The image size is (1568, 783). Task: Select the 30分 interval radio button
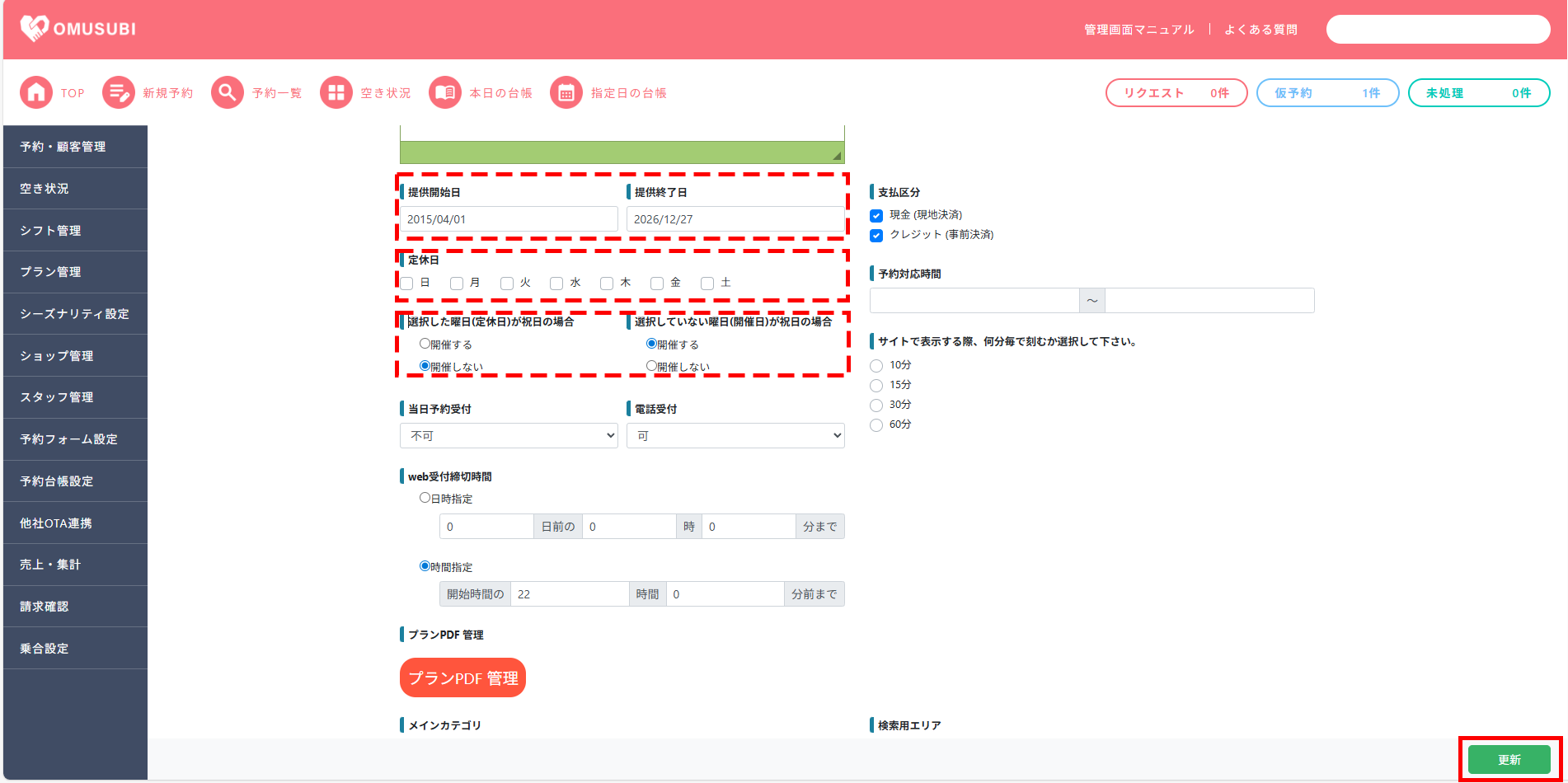click(876, 406)
